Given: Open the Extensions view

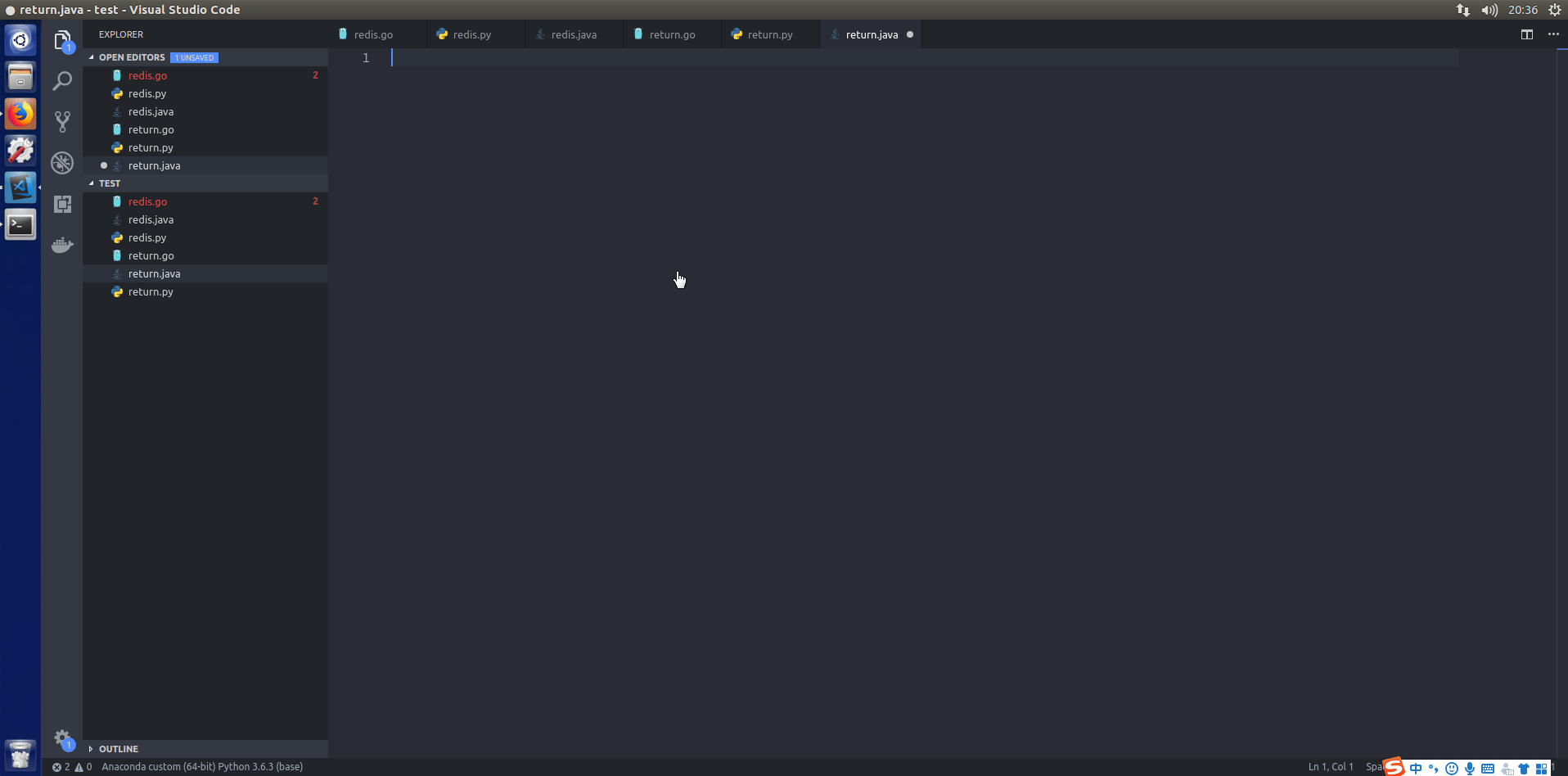Looking at the screenshot, I should tap(61, 204).
